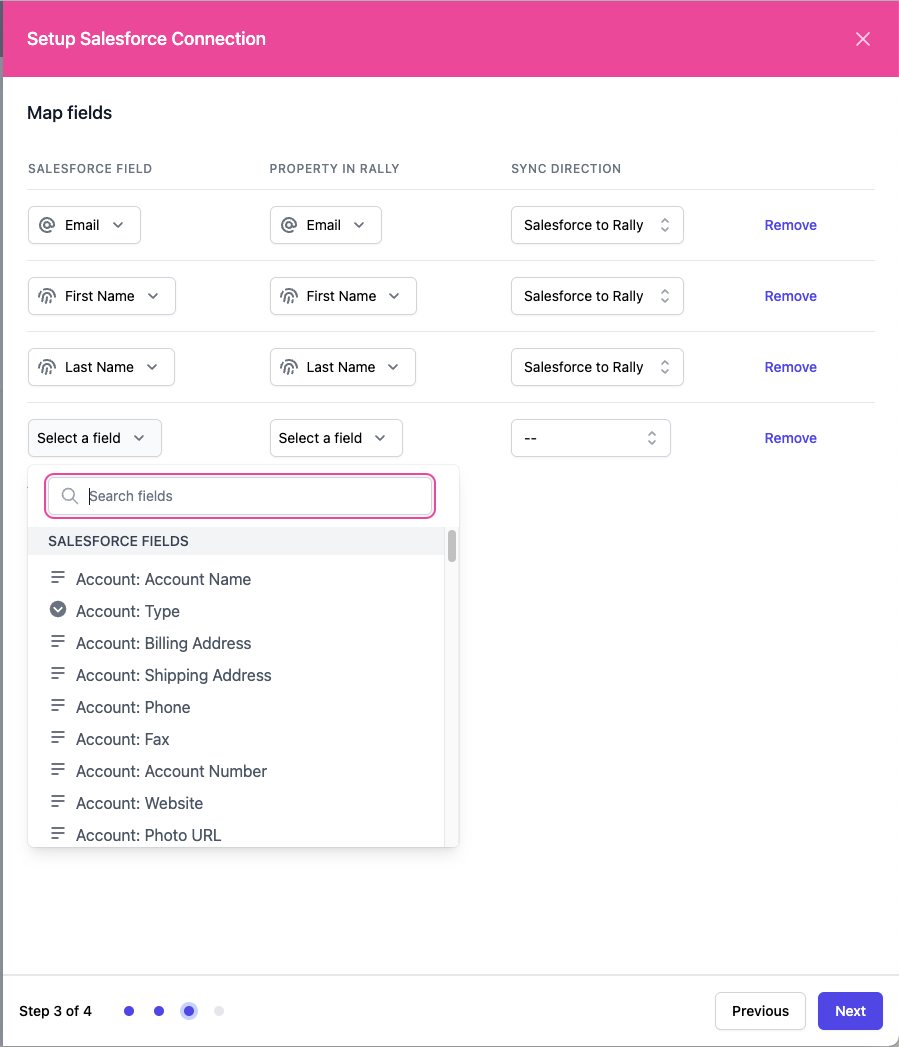Remove the Last Name field mapping

(790, 367)
